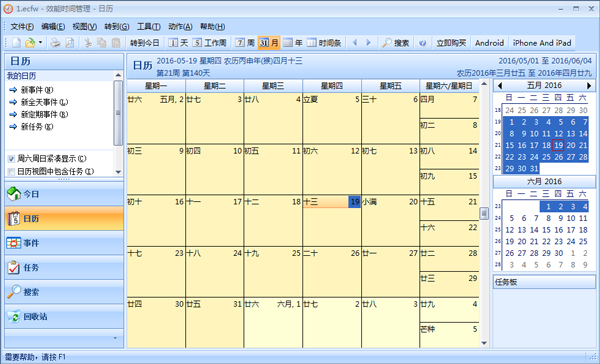Click the open folder toolbar icon

30,43
